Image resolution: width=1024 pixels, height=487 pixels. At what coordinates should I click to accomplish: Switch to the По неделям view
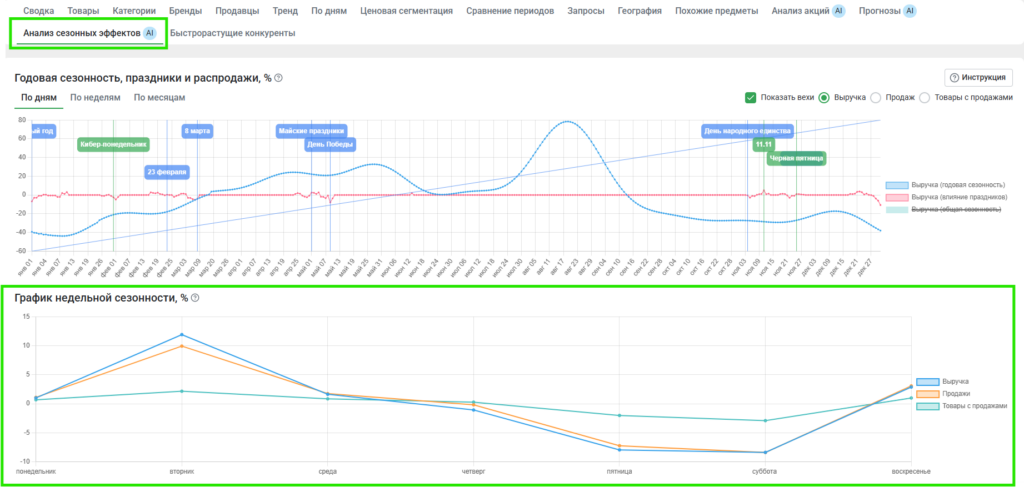[x=95, y=97]
